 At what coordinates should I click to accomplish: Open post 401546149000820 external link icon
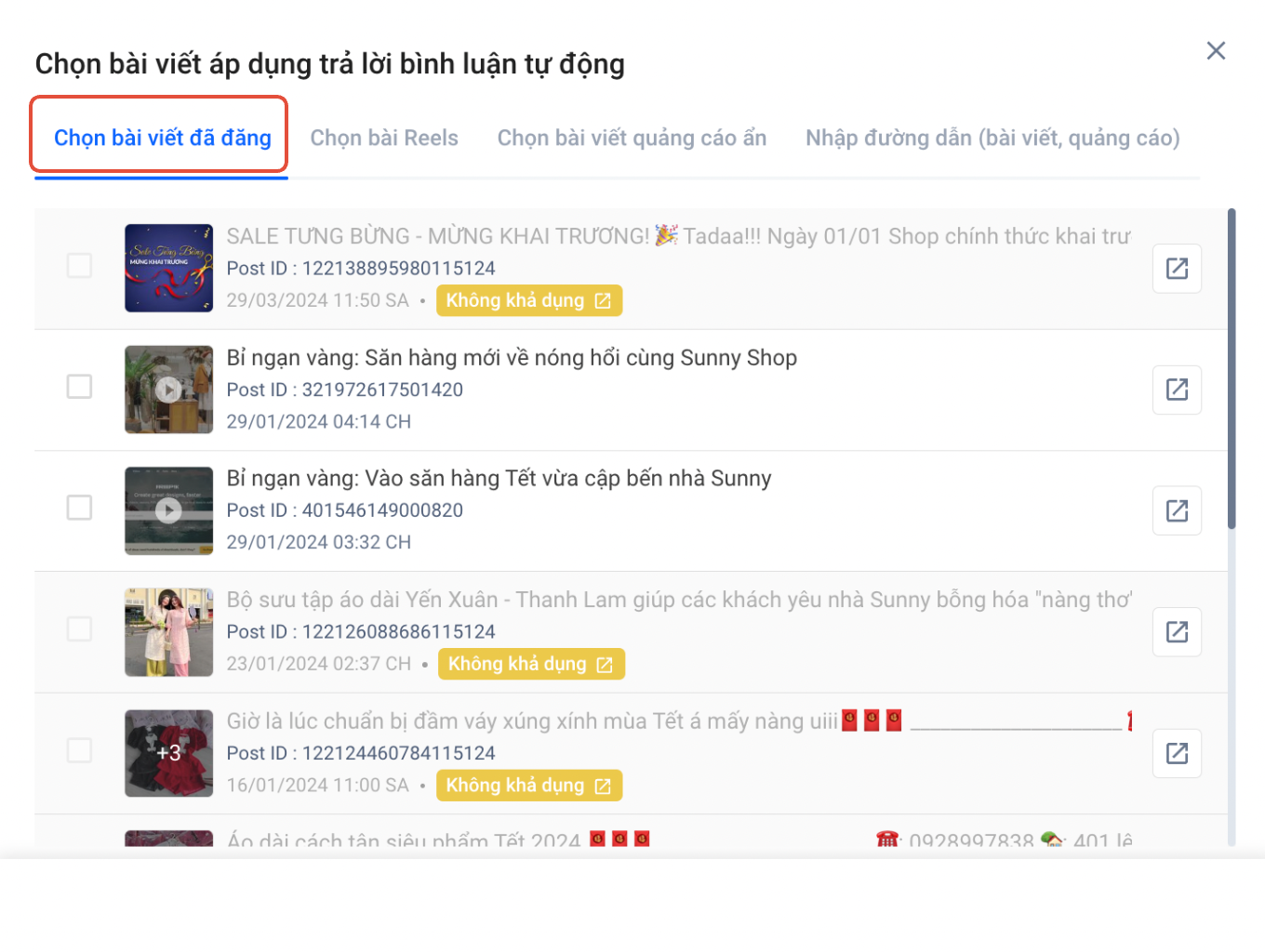coord(1177,510)
